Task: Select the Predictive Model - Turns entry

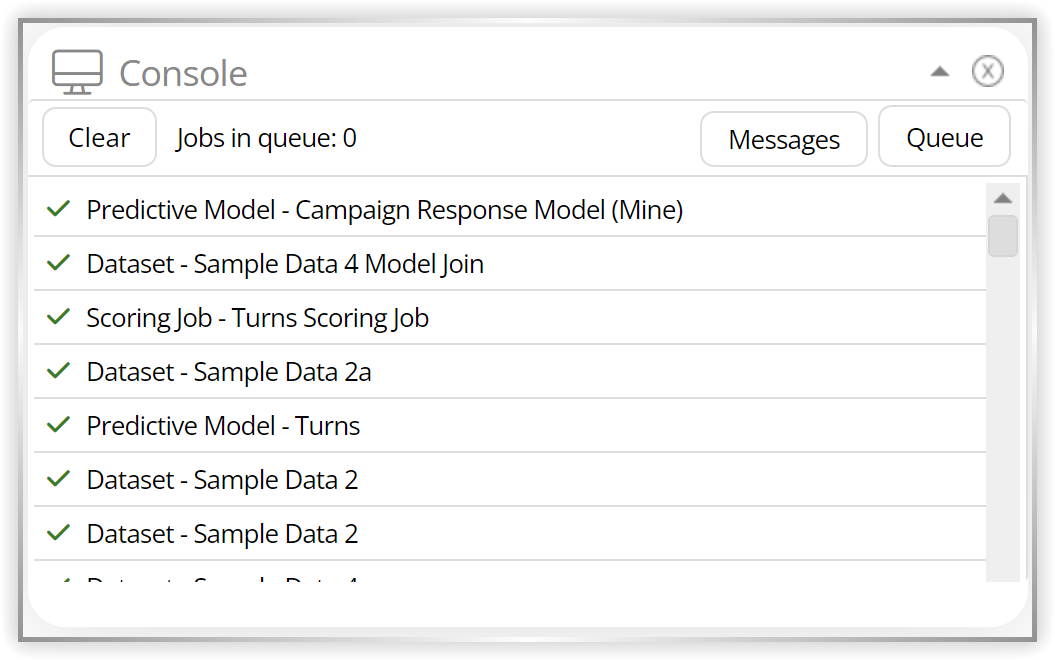Action: coord(510,426)
